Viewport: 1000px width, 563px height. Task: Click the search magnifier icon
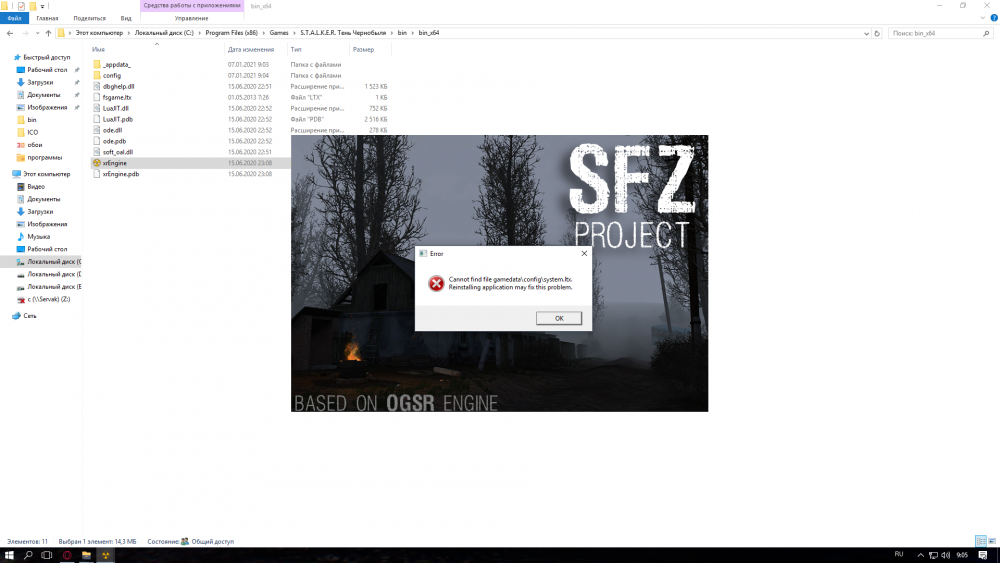click(x=986, y=33)
